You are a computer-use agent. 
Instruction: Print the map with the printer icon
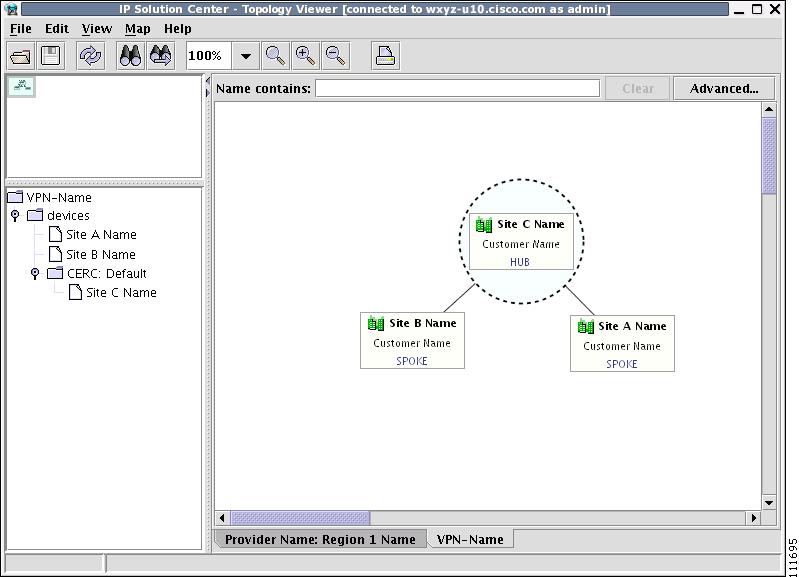(x=385, y=56)
